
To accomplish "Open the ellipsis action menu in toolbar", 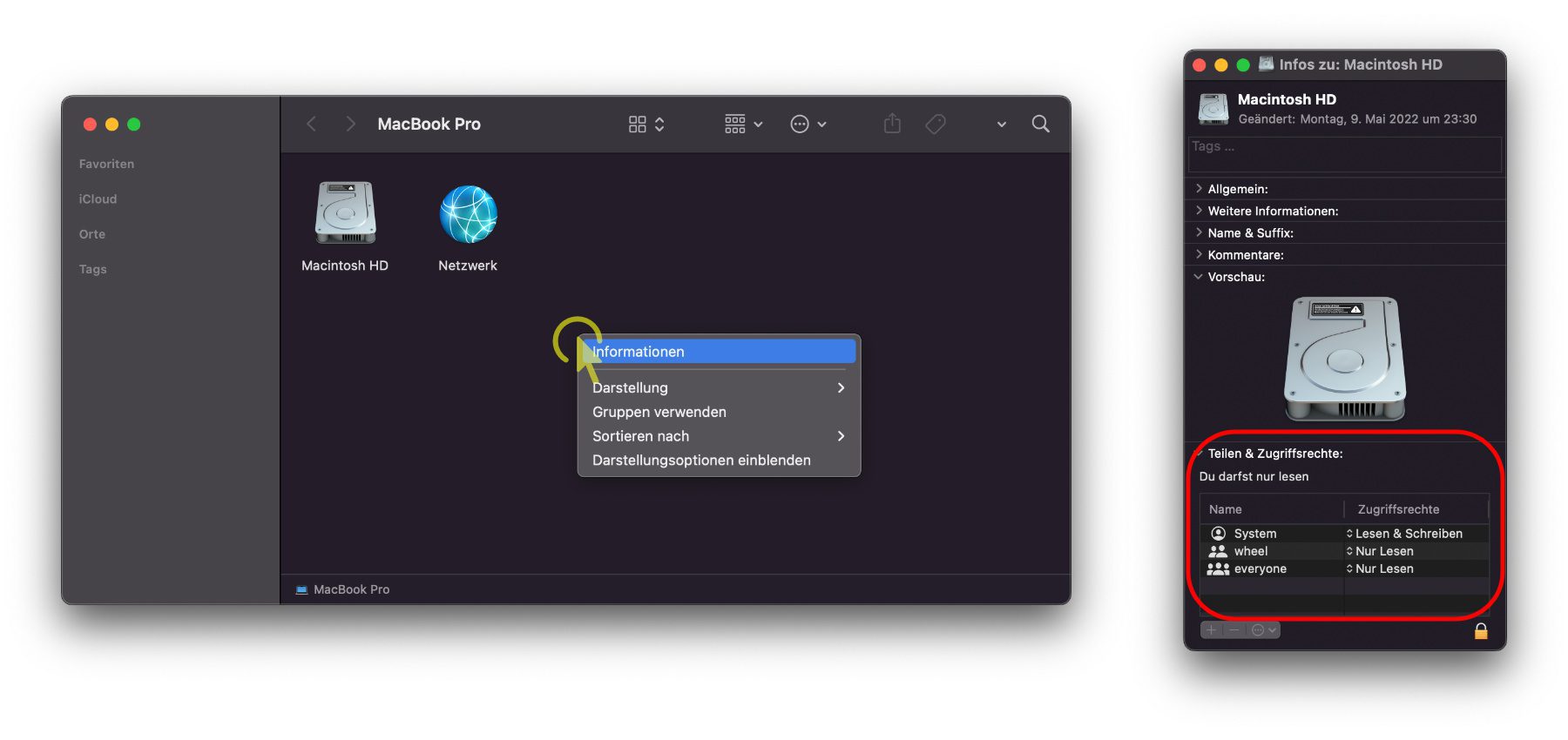I will click(x=808, y=124).
